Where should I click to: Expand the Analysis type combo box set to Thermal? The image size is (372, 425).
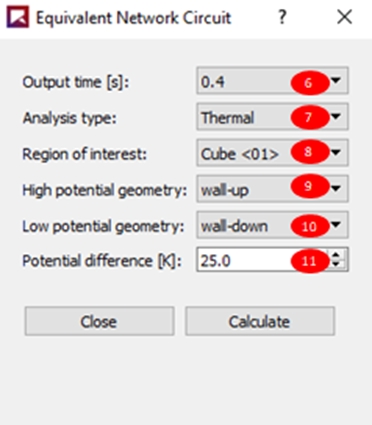(272, 117)
